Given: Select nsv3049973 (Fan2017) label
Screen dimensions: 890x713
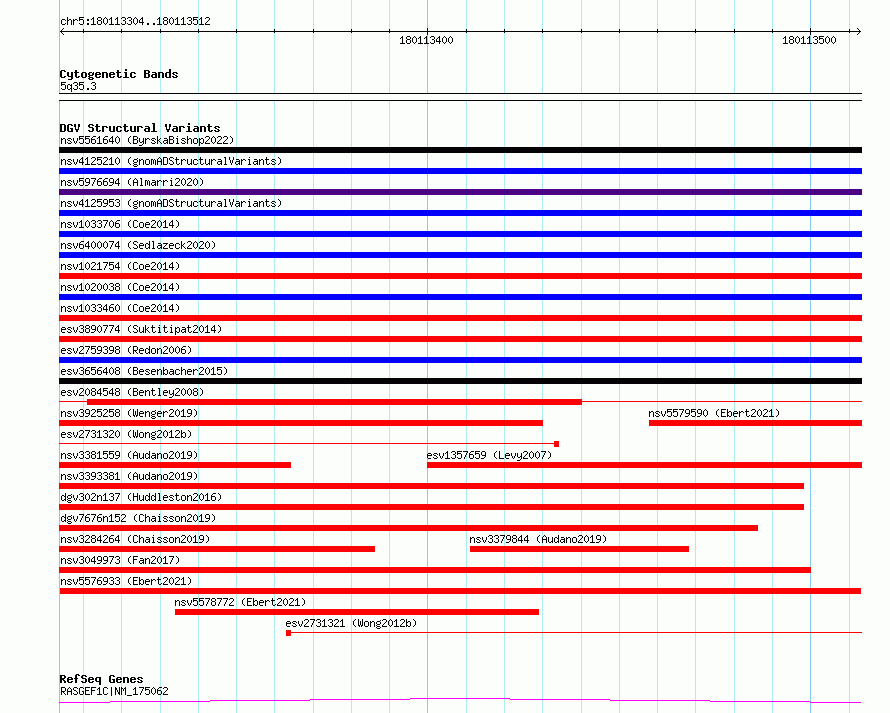Looking at the screenshot, I should (x=120, y=560).
